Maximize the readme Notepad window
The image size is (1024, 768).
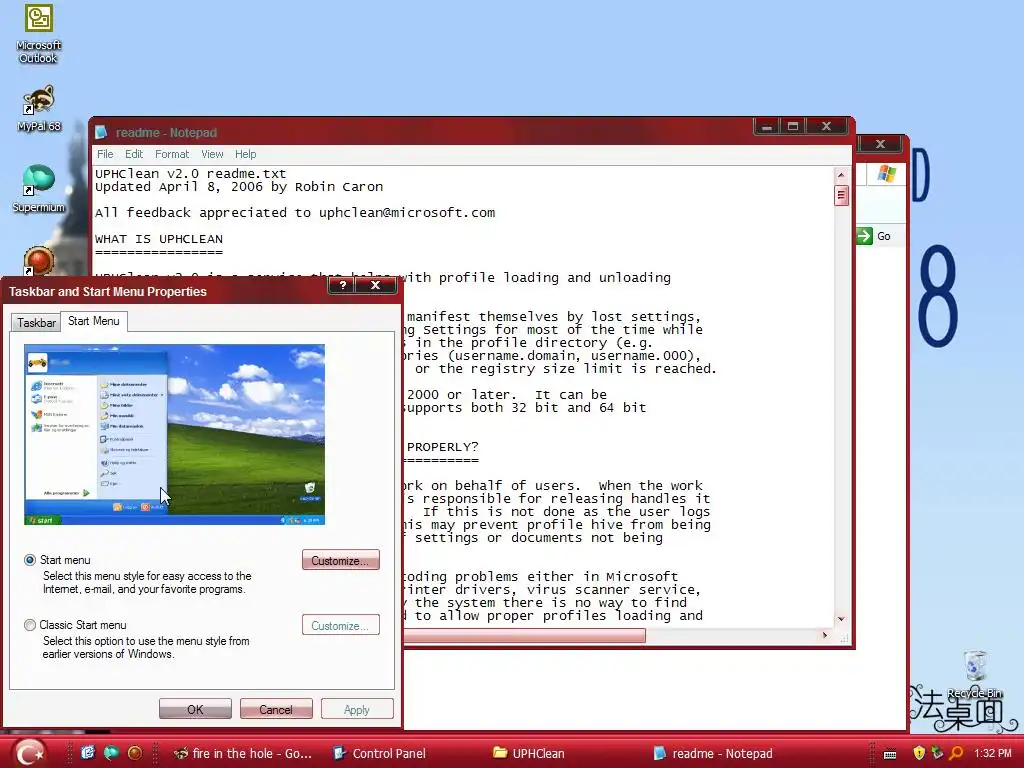tap(793, 126)
